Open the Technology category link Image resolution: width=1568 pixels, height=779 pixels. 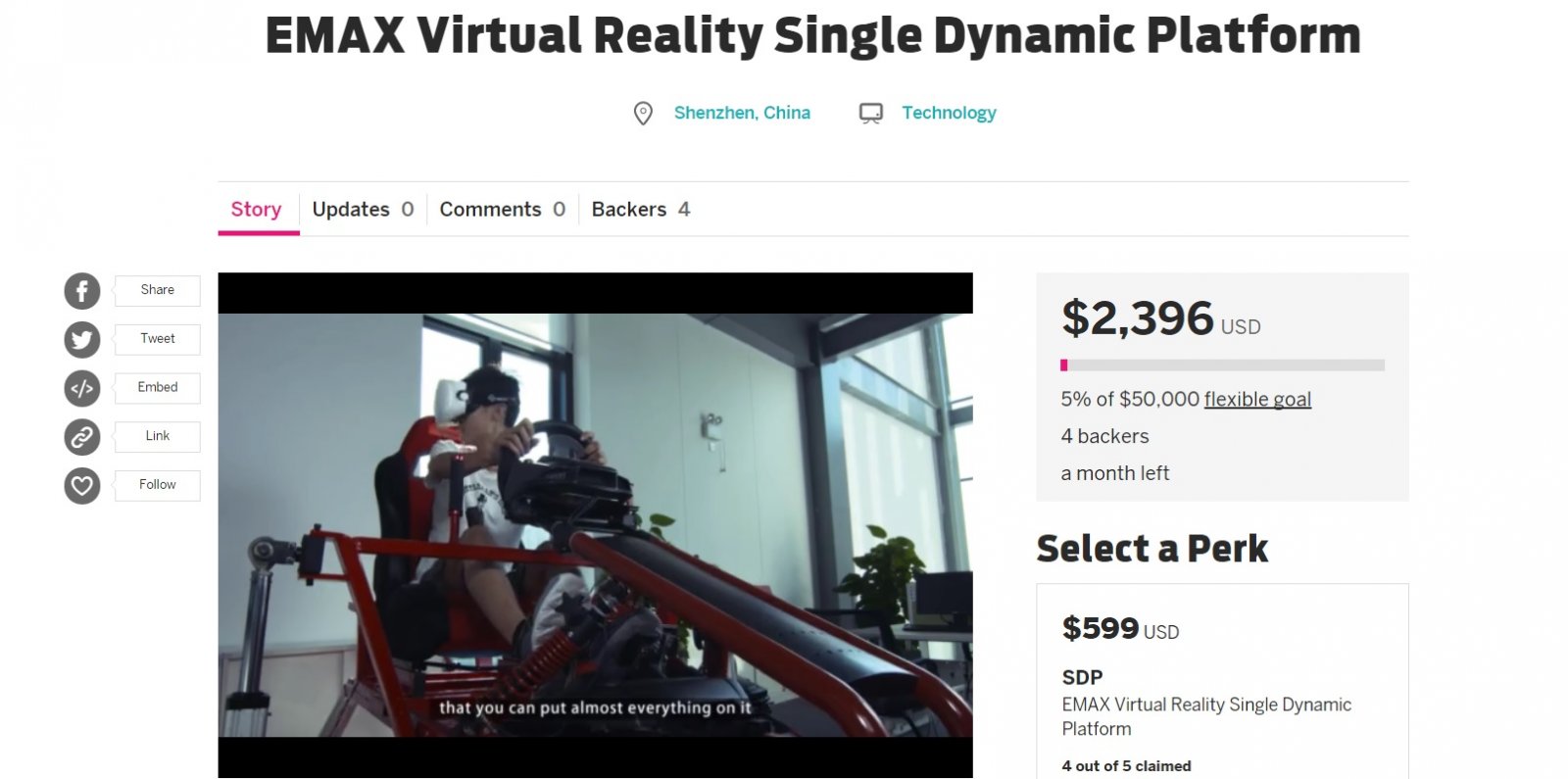click(x=949, y=113)
